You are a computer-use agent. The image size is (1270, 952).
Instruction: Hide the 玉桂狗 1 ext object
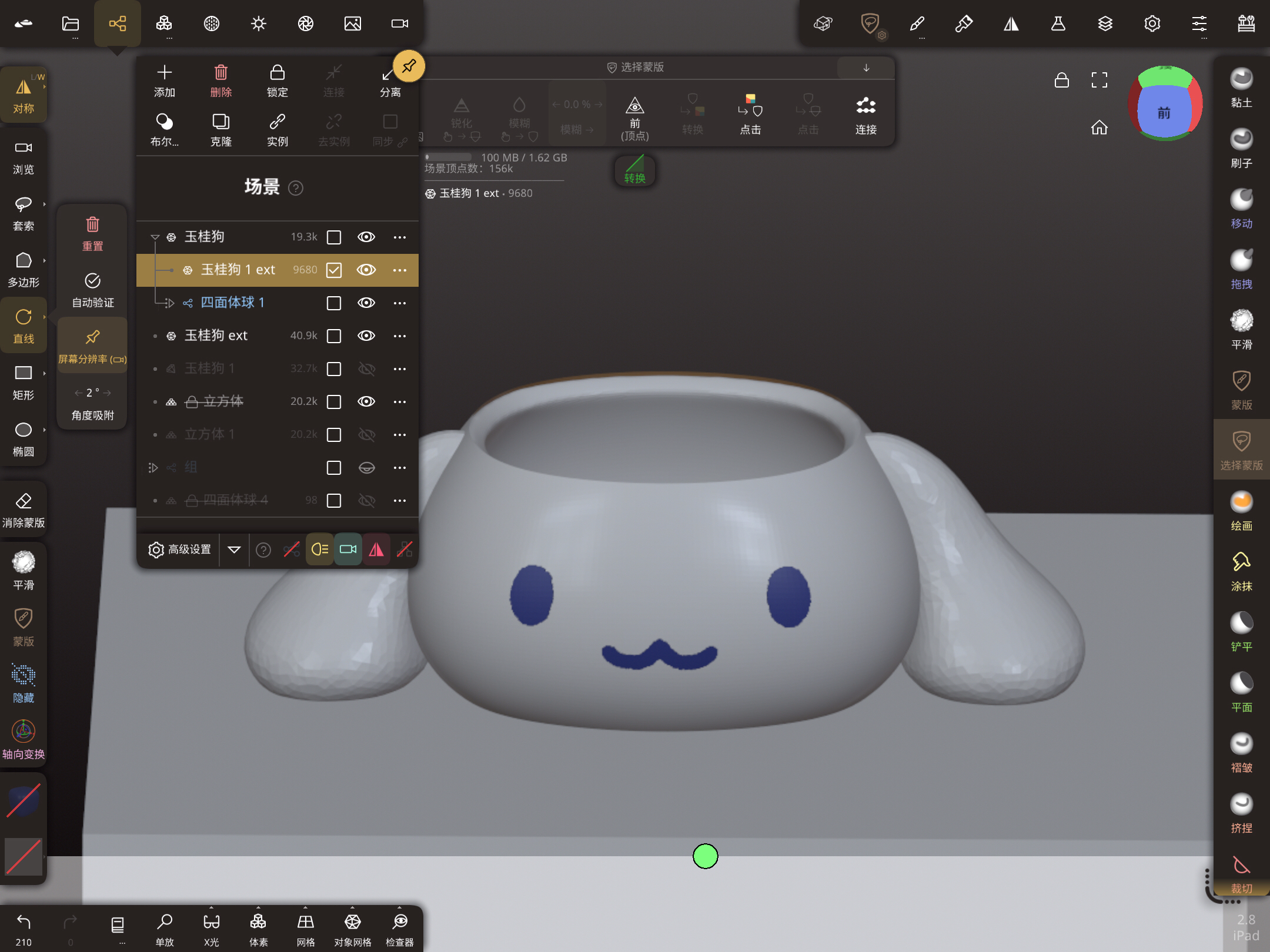[366, 270]
